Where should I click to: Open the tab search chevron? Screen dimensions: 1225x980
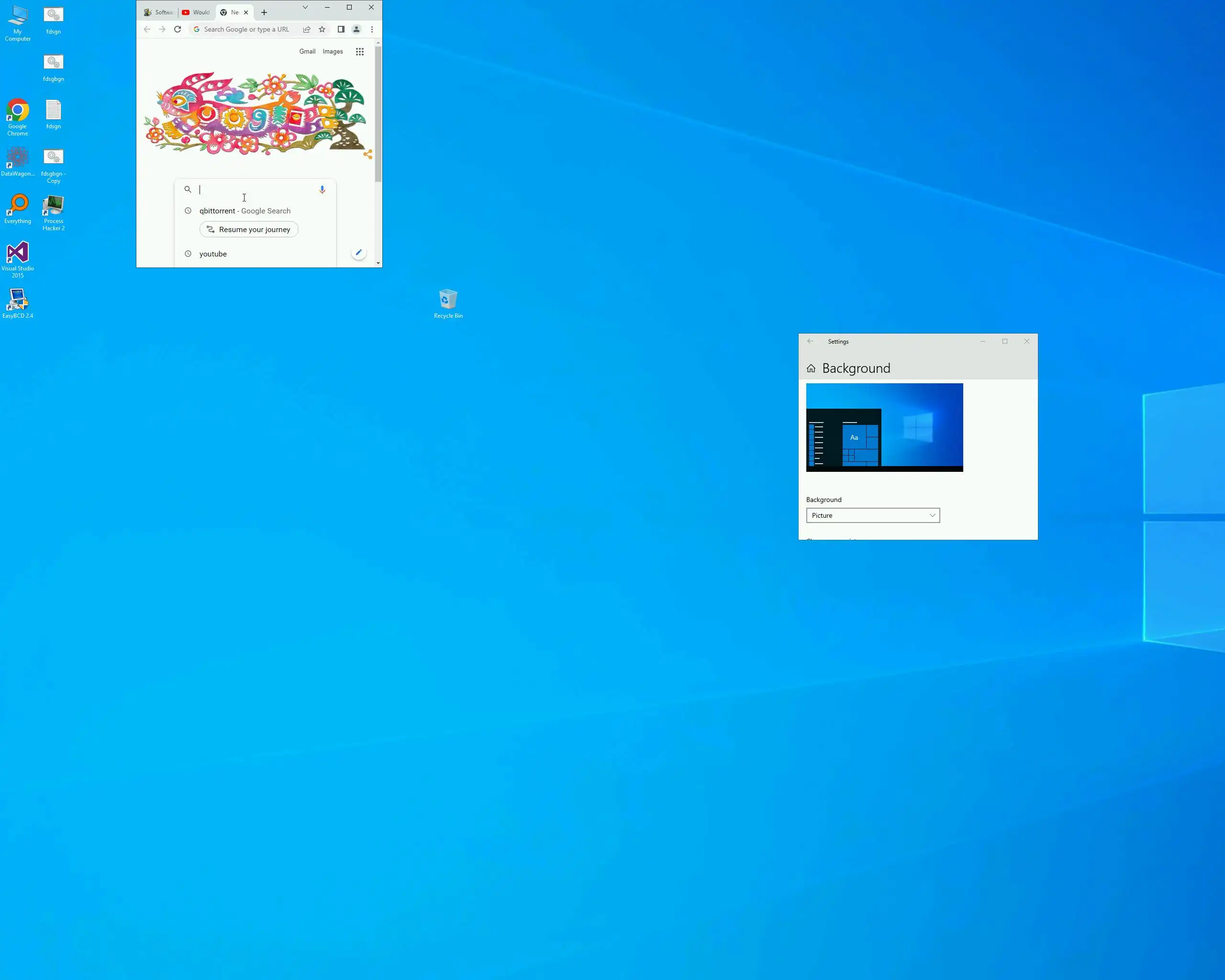pyautogui.click(x=305, y=7)
